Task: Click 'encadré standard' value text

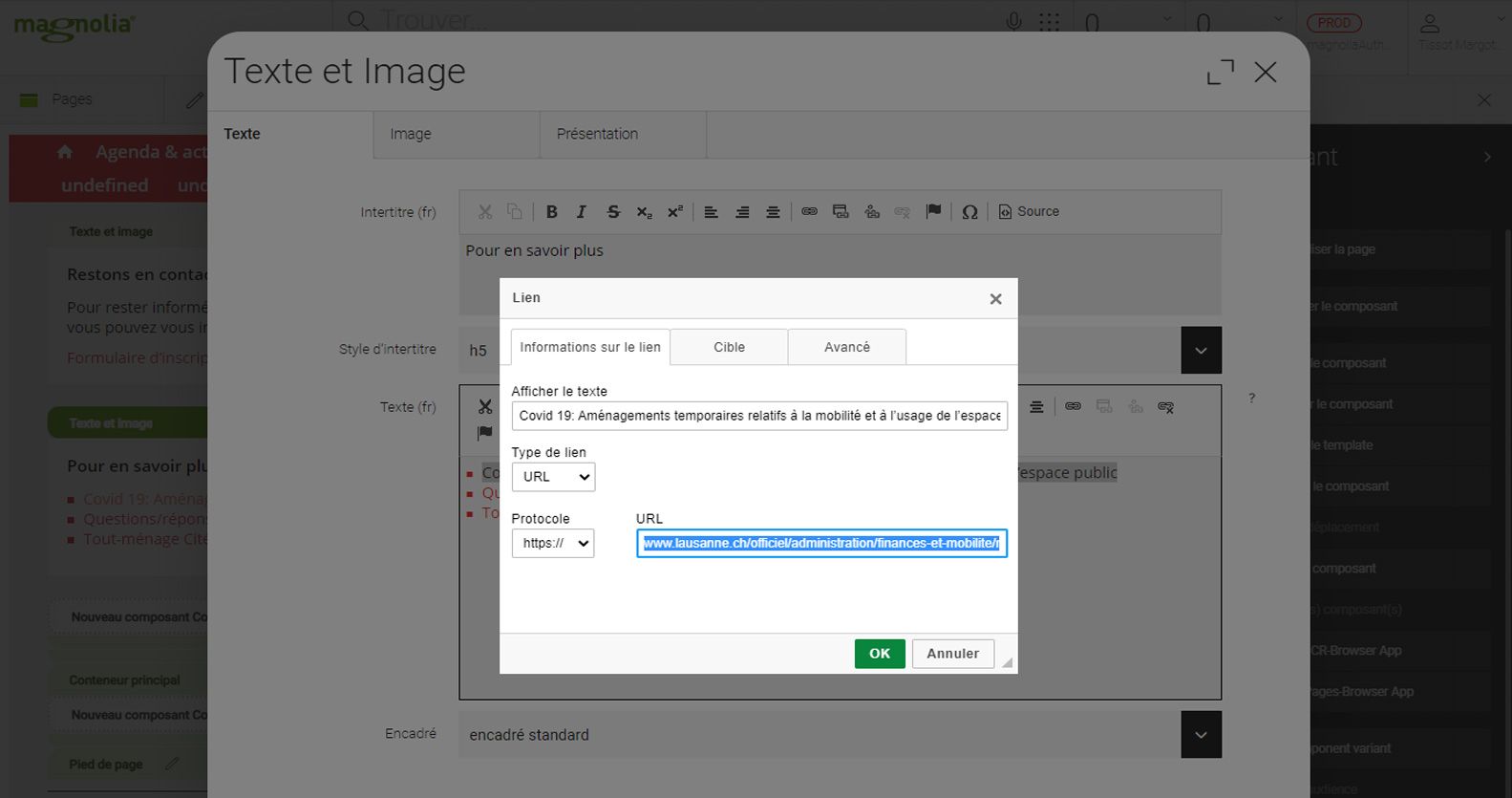Action: pos(529,735)
